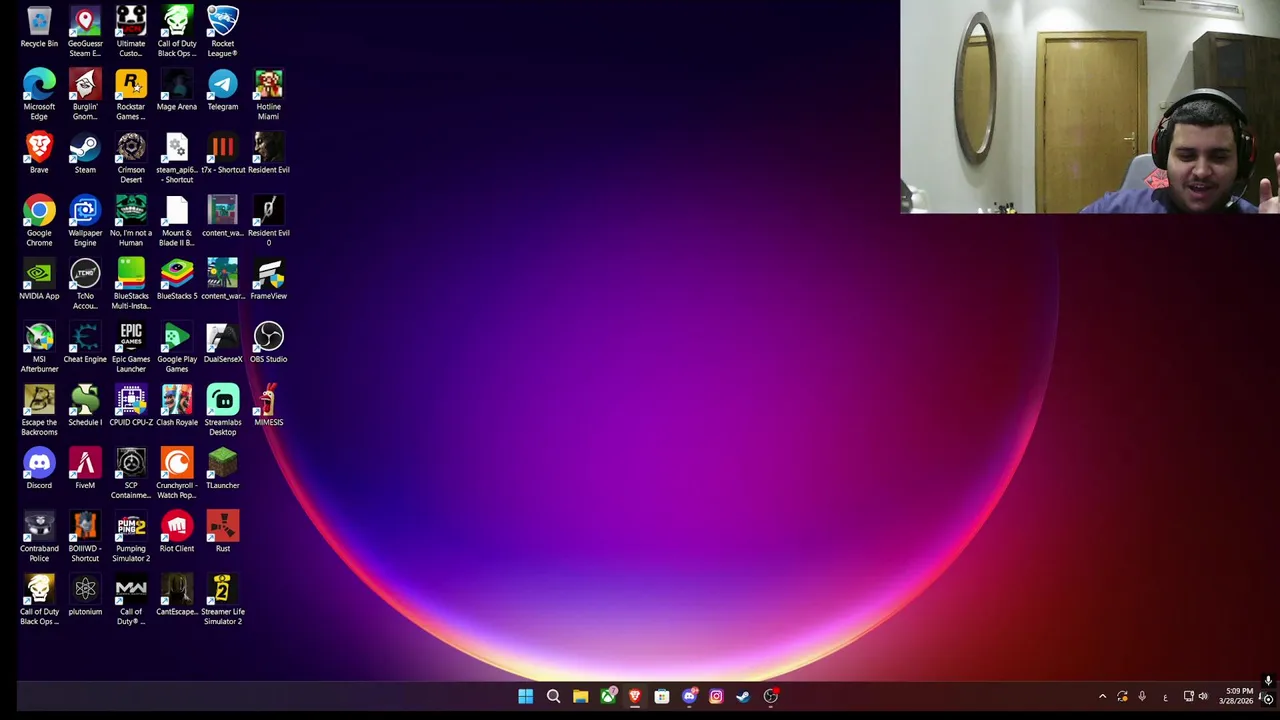Select the Hotline Miami icon
Image resolution: width=1280 pixels, height=720 pixels.
268,94
